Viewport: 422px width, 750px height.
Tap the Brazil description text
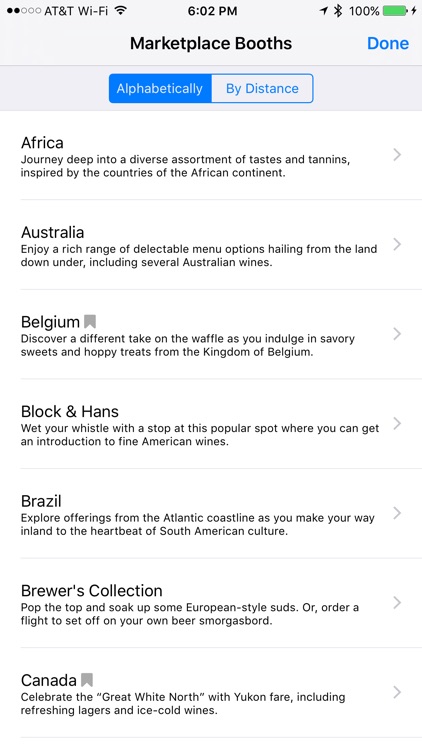(x=198, y=524)
